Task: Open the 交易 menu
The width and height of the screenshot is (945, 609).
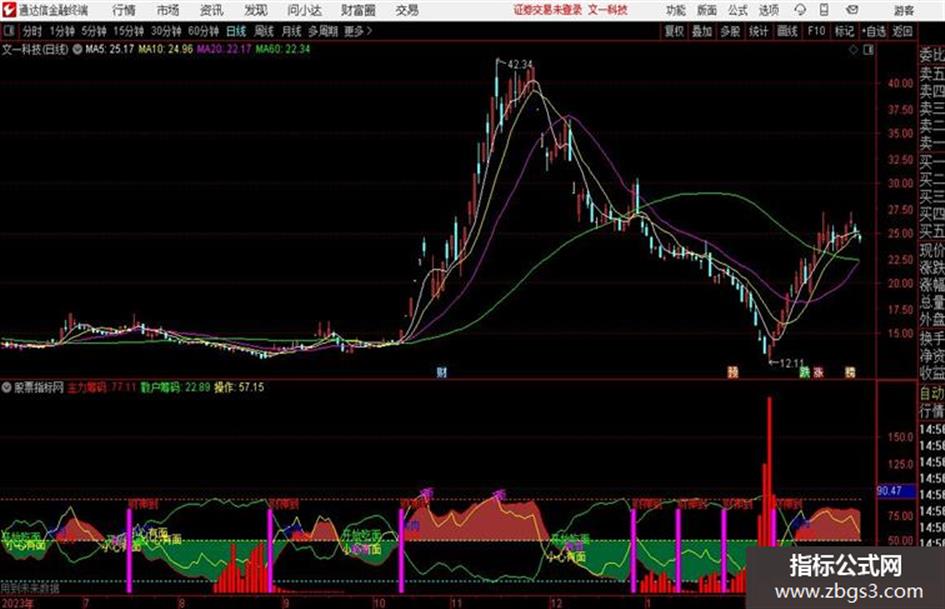Action: tap(407, 10)
